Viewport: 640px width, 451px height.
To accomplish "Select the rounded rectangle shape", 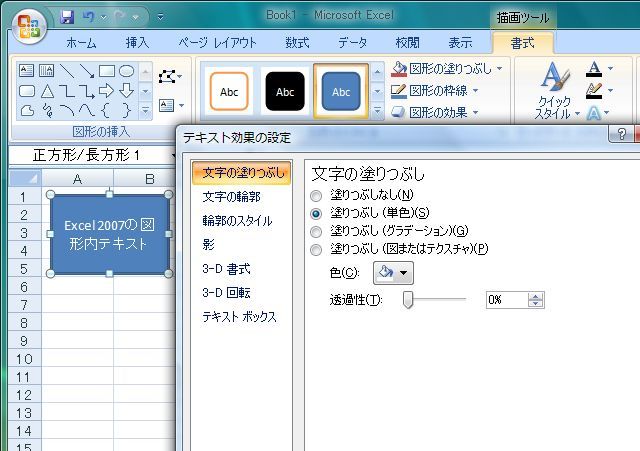I will click(x=27, y=91).
